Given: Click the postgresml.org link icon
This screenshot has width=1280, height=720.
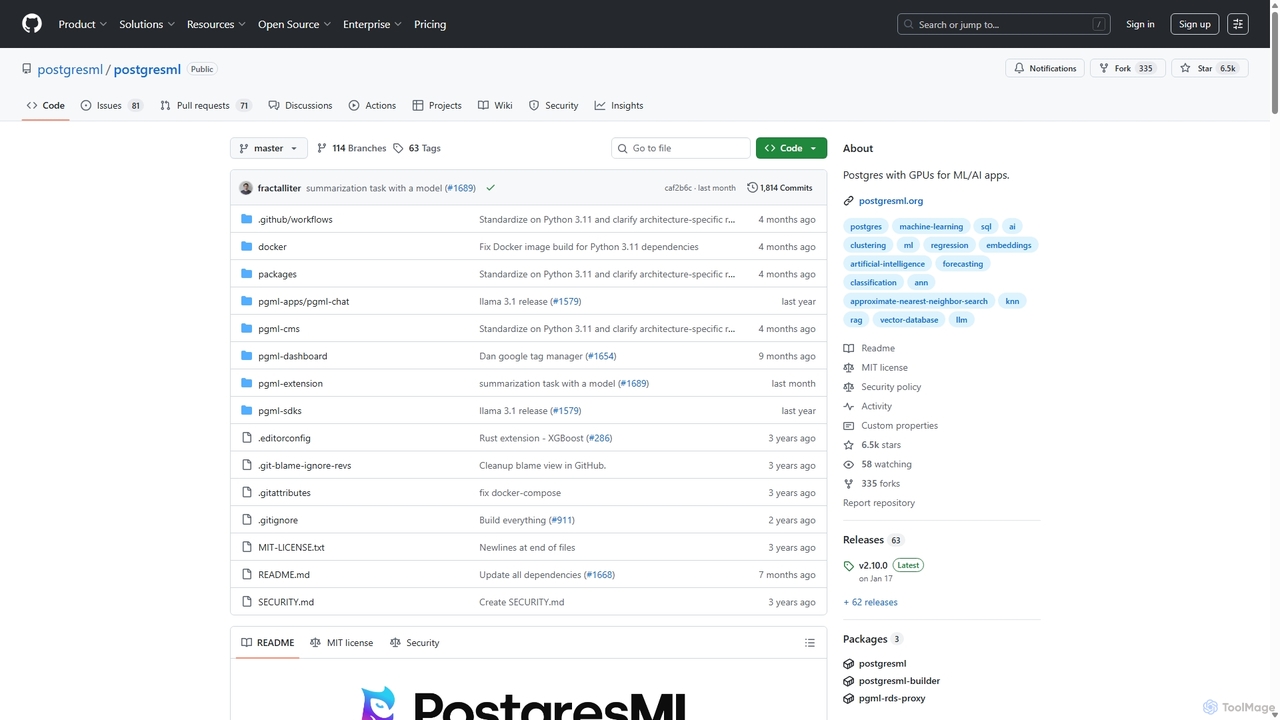Looking at the screenshot, I should click(848, 201).
